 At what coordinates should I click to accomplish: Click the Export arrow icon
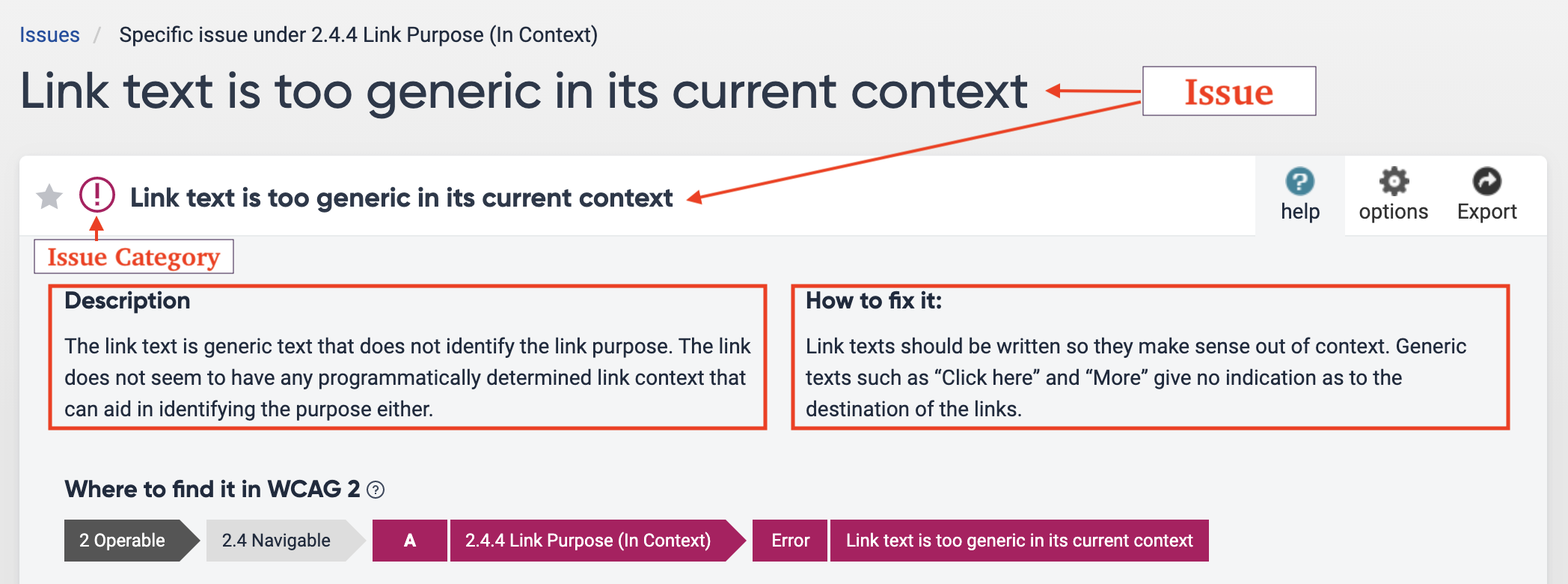1486,182
